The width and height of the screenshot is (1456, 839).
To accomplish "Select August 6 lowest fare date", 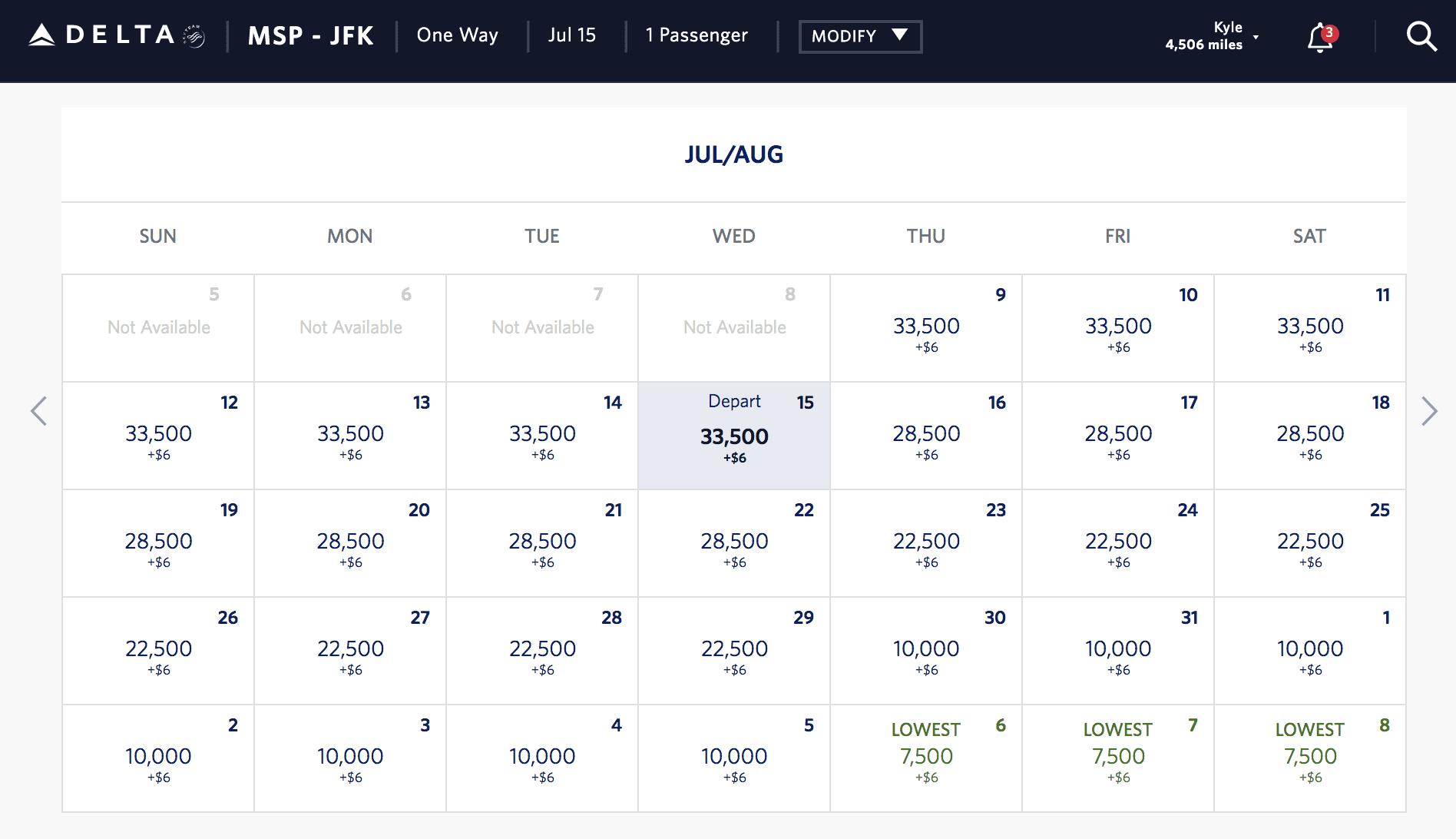I will point(925,758).
